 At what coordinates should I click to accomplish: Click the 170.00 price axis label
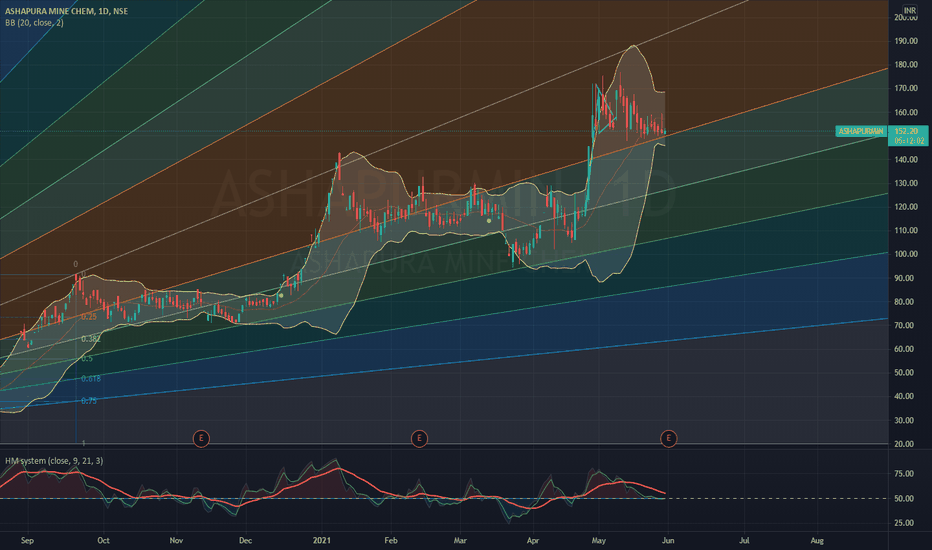pos(906,88)
